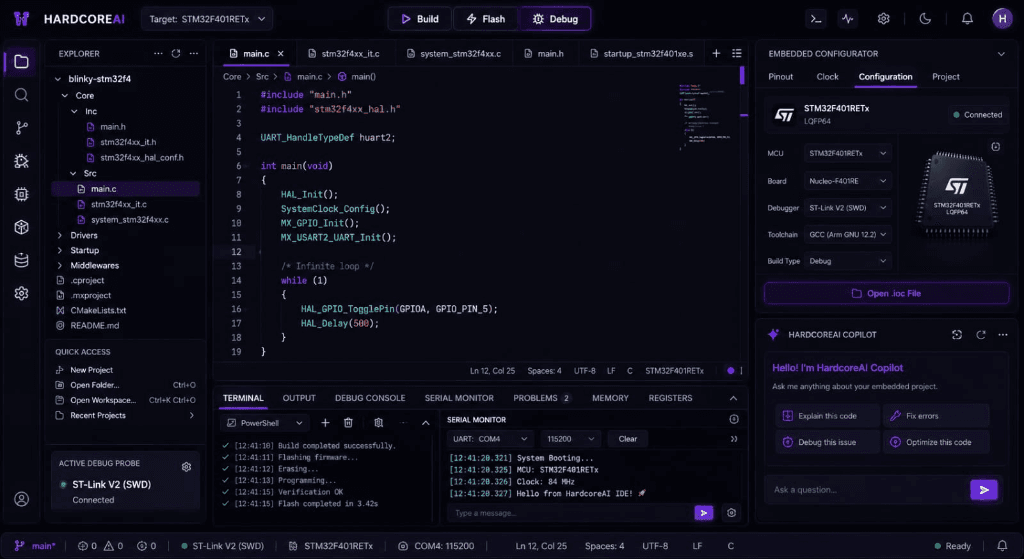This screenshot has height=559, width=1024.
Task: Open the database stack view in the activity bar
Action: point(22,261)
